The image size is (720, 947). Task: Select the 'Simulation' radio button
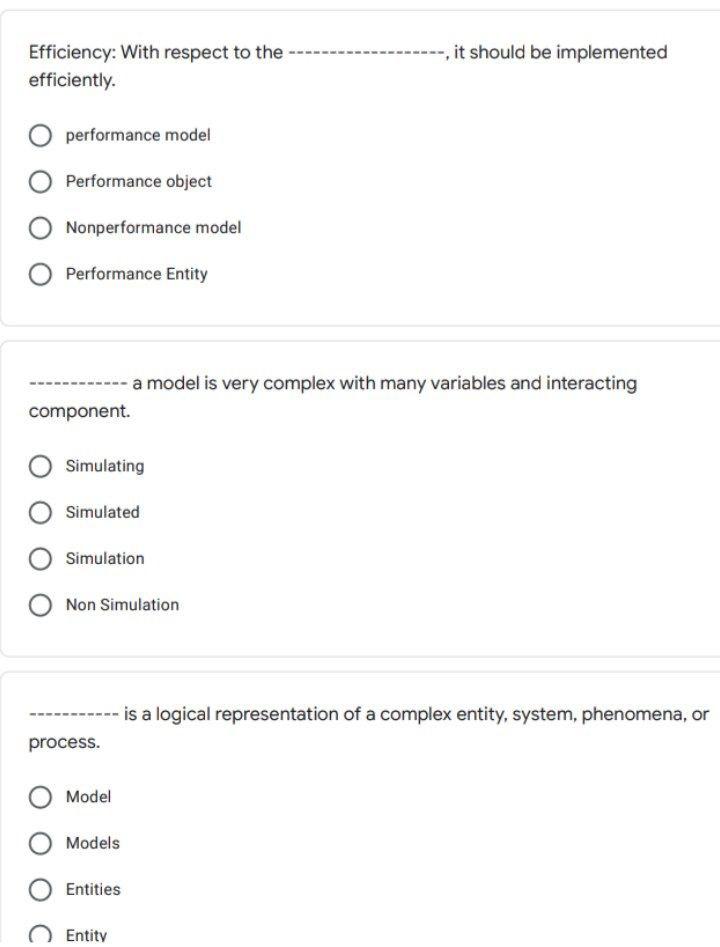point(40,558)
